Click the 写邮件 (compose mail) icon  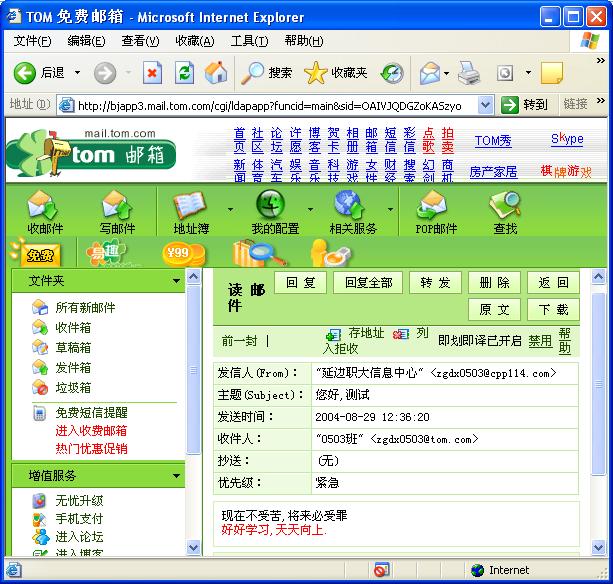coord(117,206)
